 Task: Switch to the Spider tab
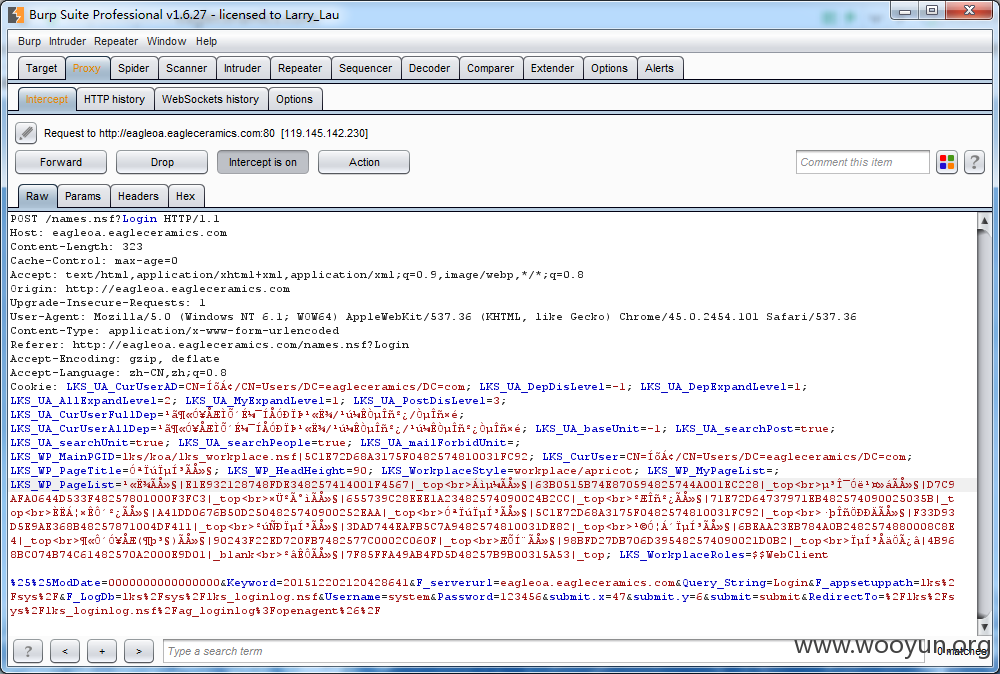[133, 68]
